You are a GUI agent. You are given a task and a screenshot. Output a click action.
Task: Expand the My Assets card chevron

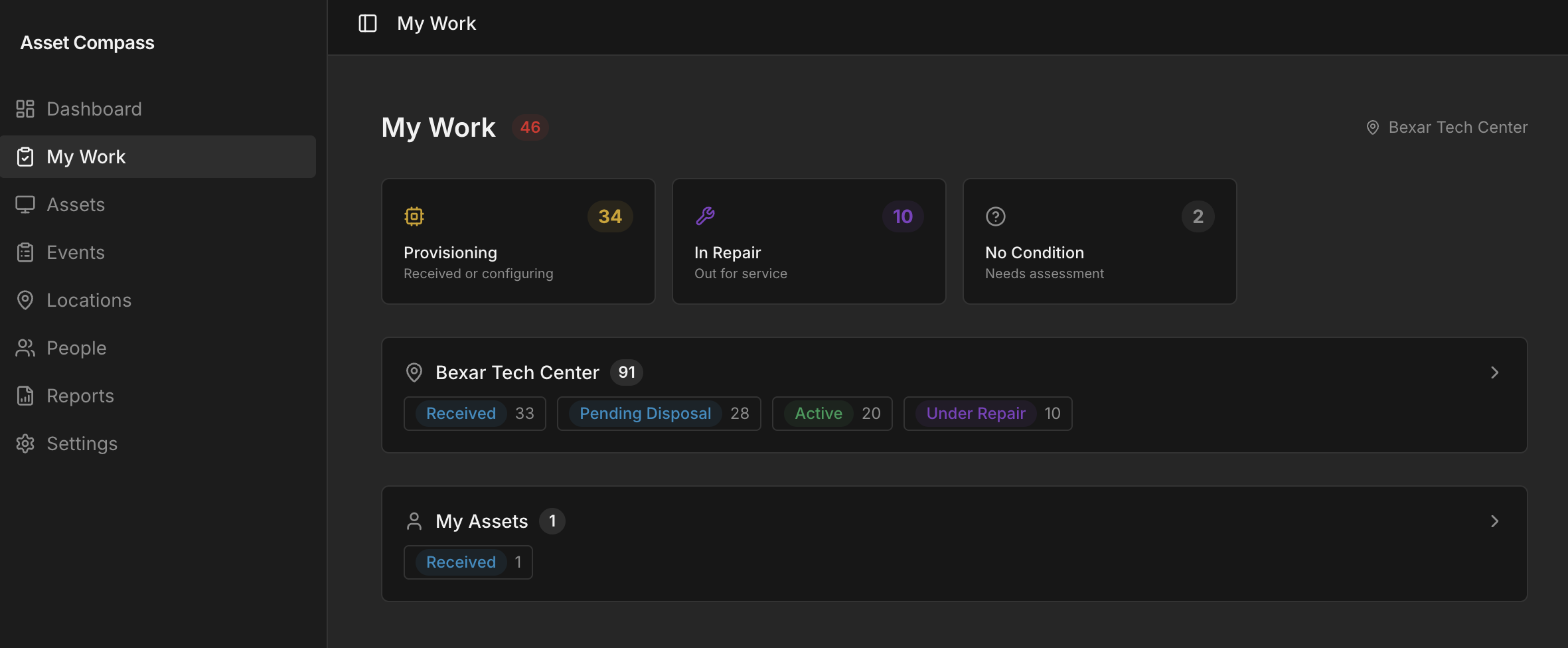tap(1495, 521)
